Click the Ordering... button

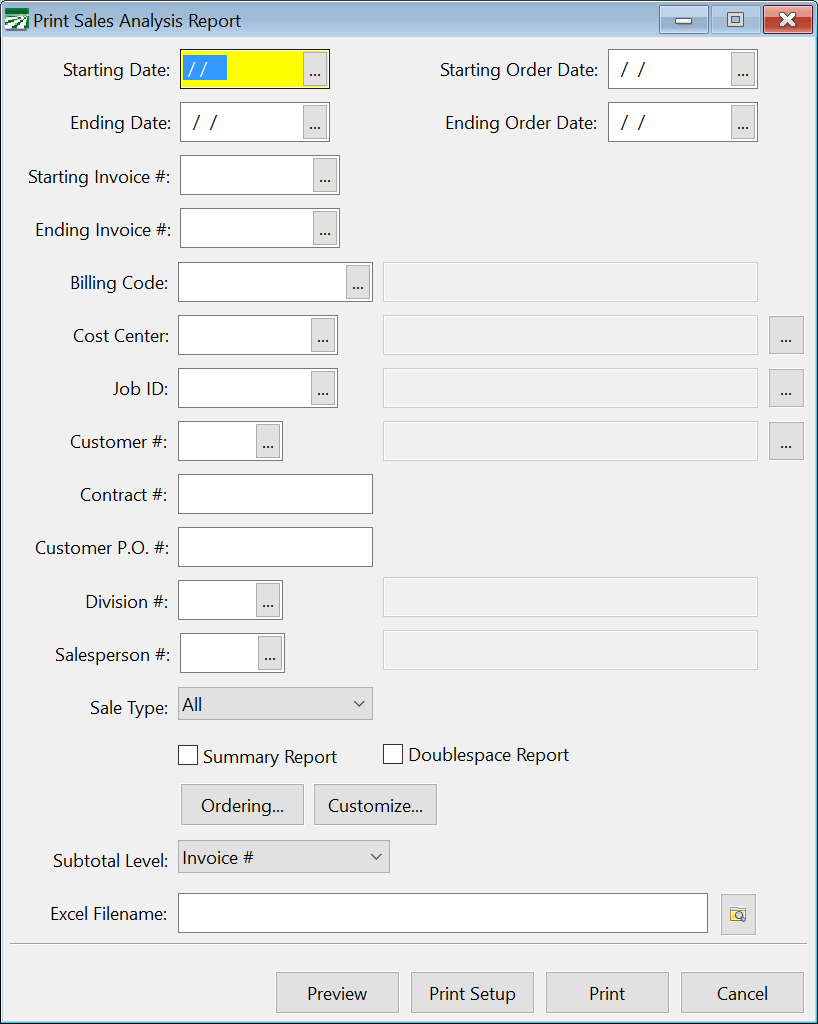[x=242, y=805]
